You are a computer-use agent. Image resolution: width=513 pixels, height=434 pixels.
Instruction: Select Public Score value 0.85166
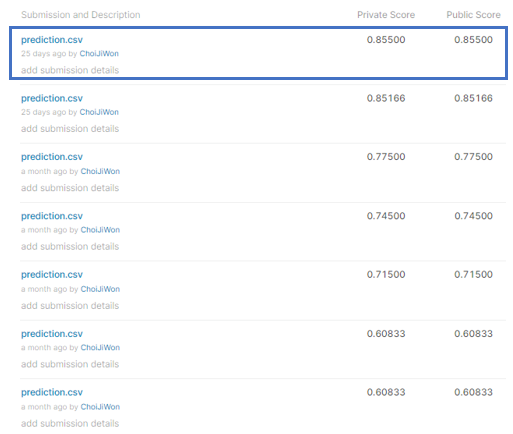pos(473,98)
